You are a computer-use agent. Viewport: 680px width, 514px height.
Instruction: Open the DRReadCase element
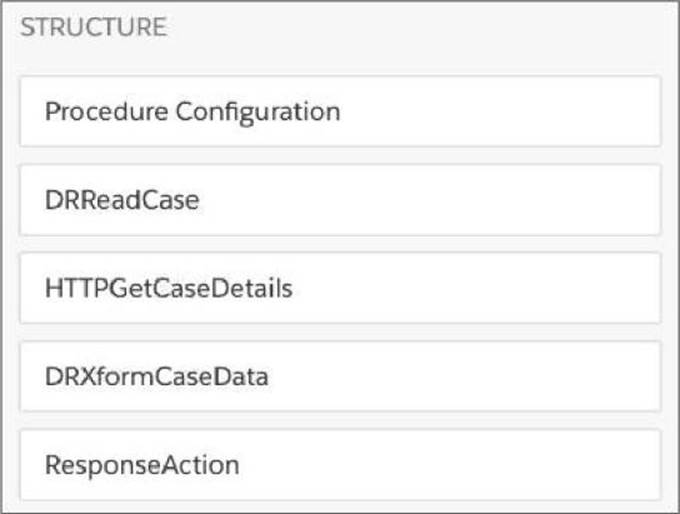point(340,200)
